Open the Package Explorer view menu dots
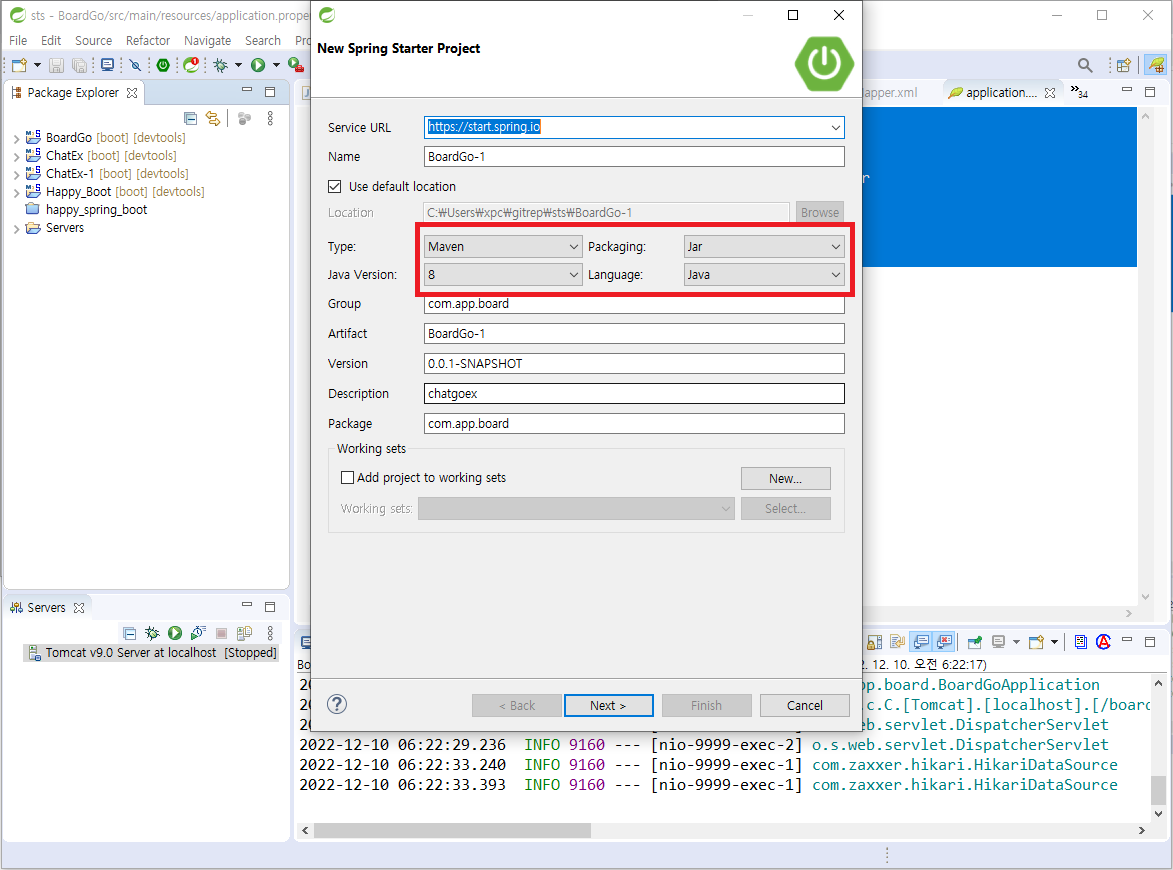This screenshot has width=1173, height=870. click(270, 118)
